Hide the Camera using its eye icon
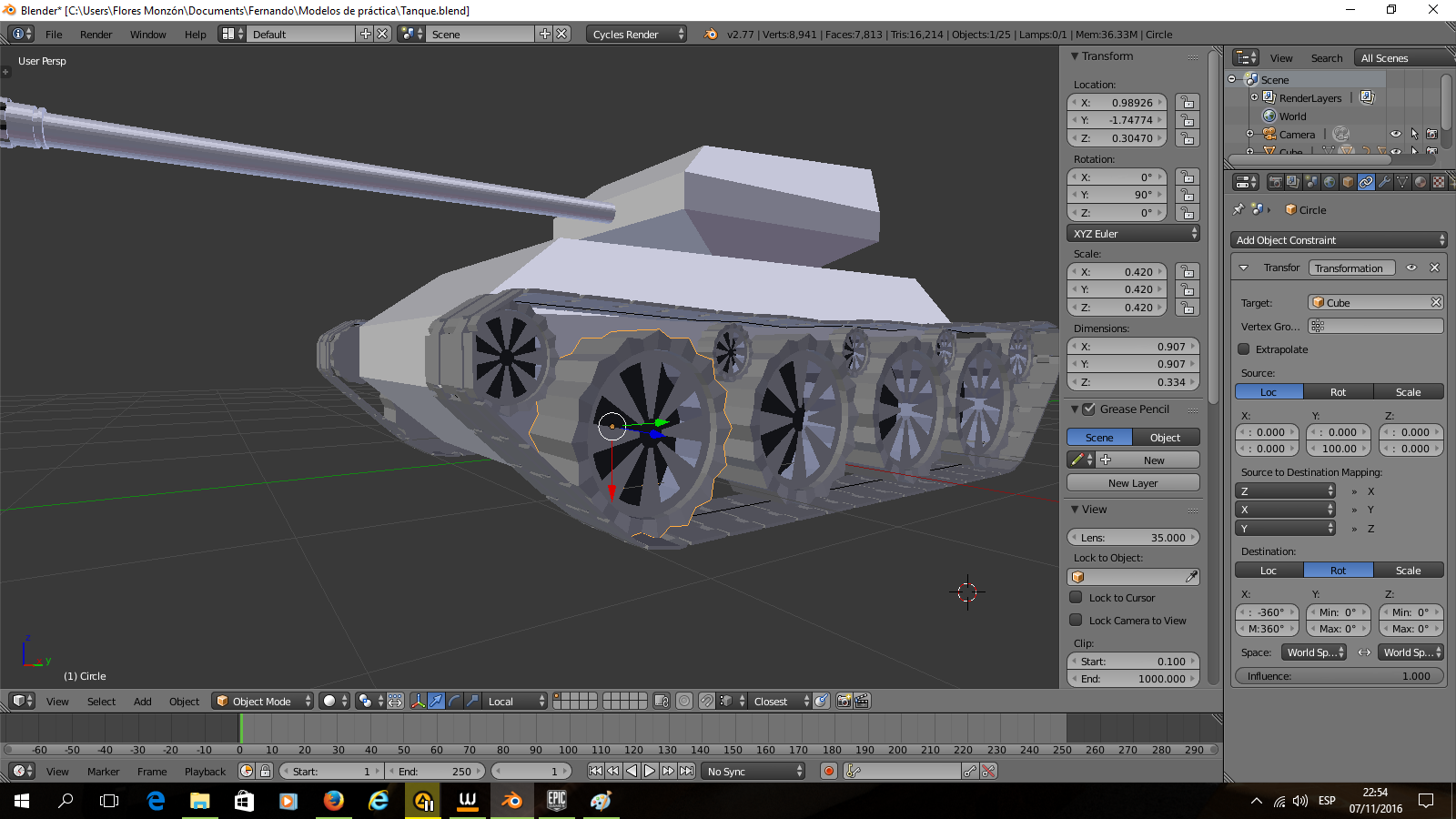1456x819 pixels. click(x=1395, y=134)
